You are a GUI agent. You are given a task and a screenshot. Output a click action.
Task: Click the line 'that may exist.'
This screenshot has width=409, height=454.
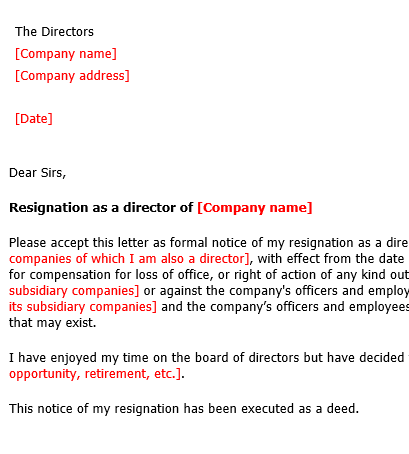pyautogui.click(x=53, y=323)
